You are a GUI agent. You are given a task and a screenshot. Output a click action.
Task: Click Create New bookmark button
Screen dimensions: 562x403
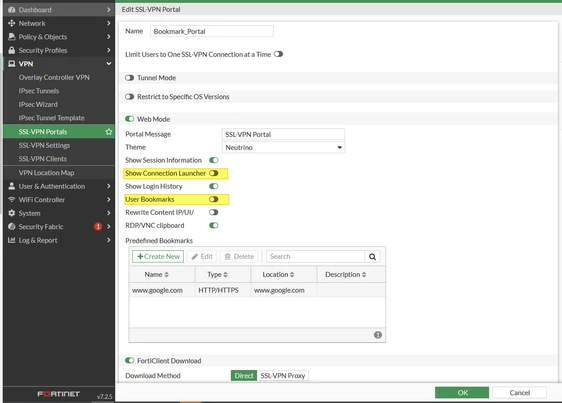click(158, 256)
